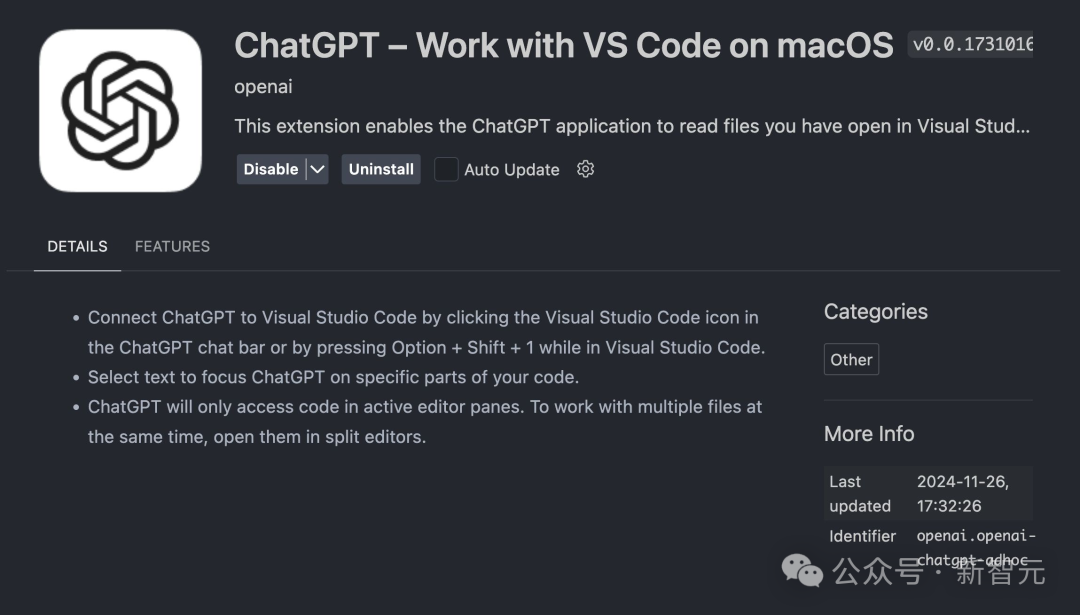The image size is (1080, 615).
Task: Open the extension settings gear menu
Action: [x=586, y=169]
